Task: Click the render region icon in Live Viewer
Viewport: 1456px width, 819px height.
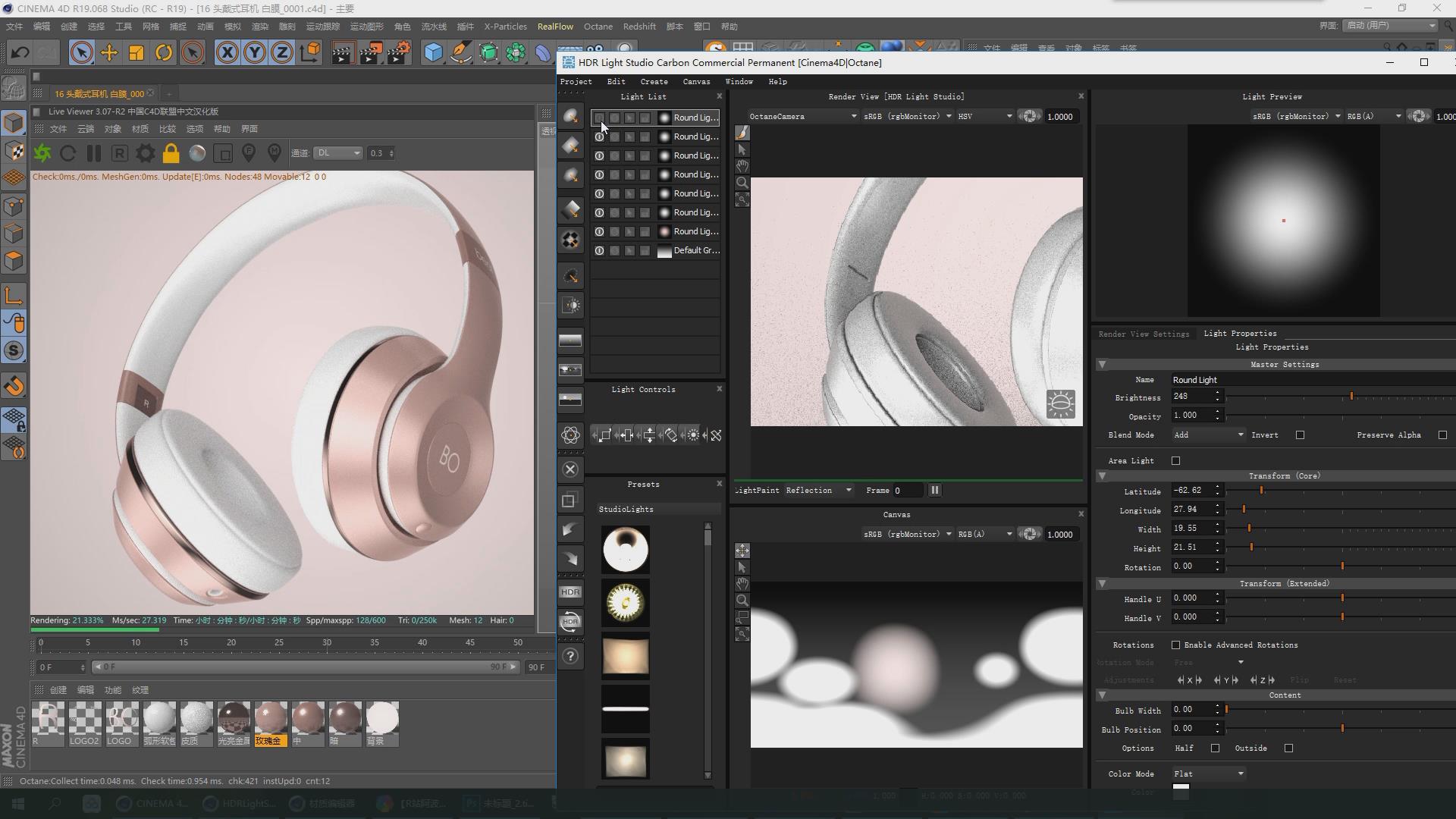Action: pos(223,154)
